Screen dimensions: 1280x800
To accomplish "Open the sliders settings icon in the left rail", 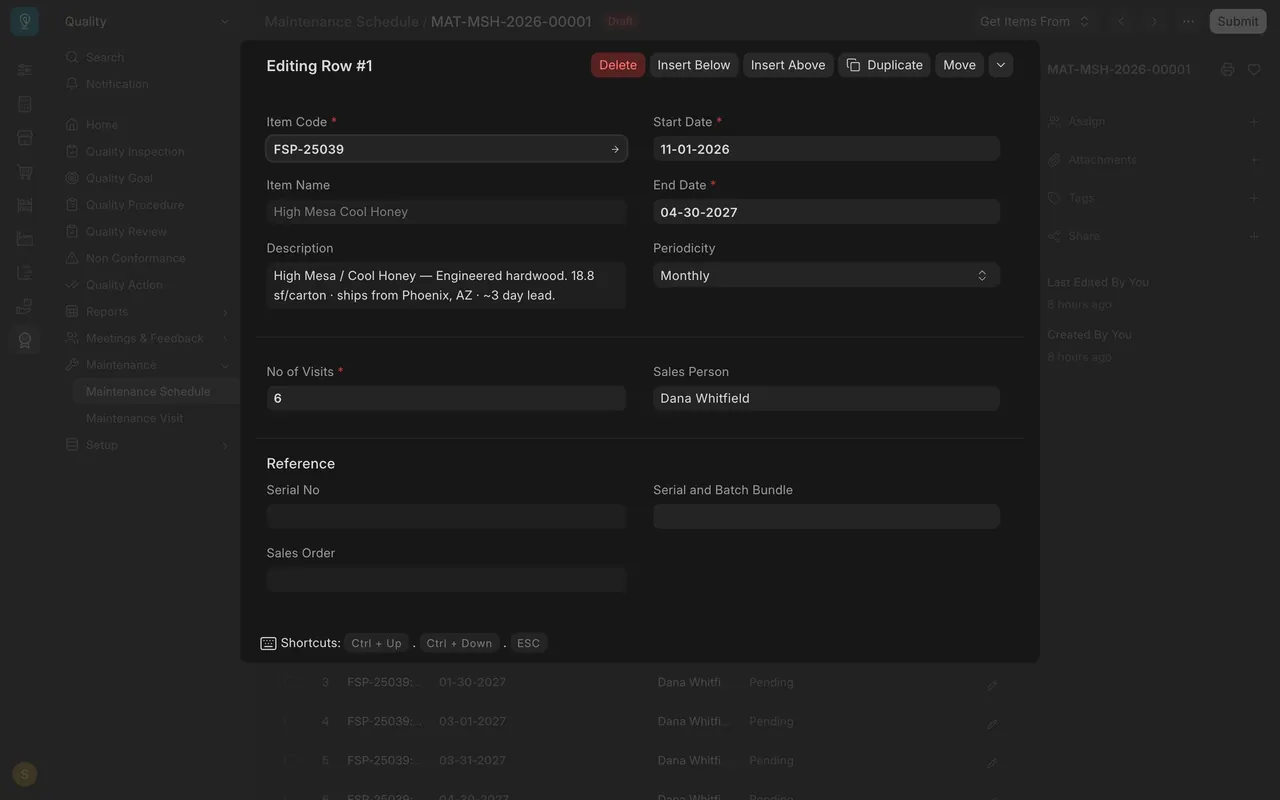I will pos(25,70).
